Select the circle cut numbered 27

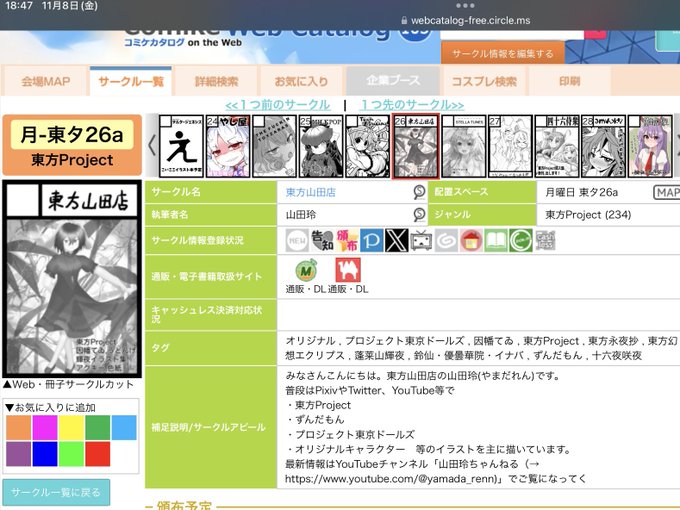click(510, 146)
